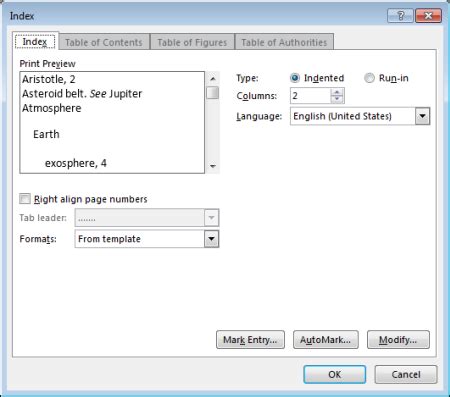Viewport: 450px width, 397px height.
Task: Open Modify styles button
Action: tap(398, 340)
